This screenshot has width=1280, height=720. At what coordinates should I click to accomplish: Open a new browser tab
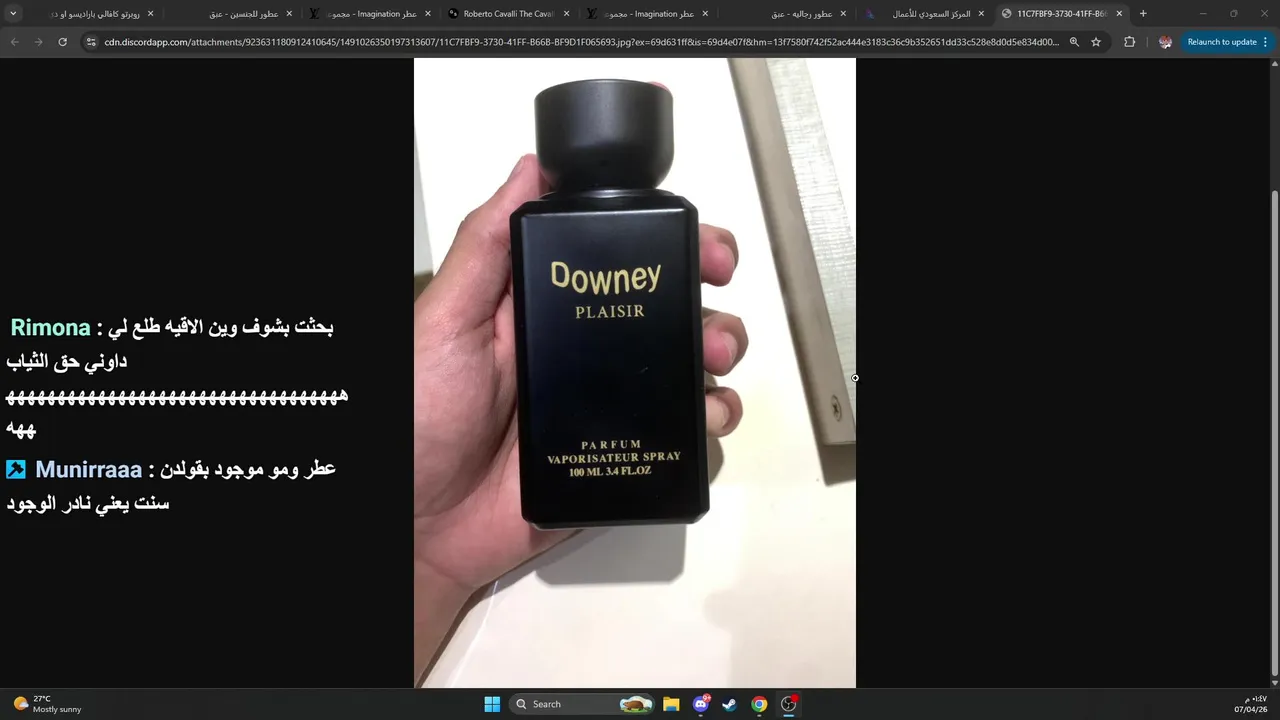1143,14
